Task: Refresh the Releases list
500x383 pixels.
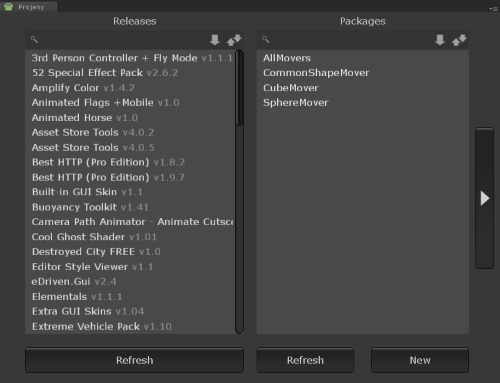Action: [x=134, y=360]
